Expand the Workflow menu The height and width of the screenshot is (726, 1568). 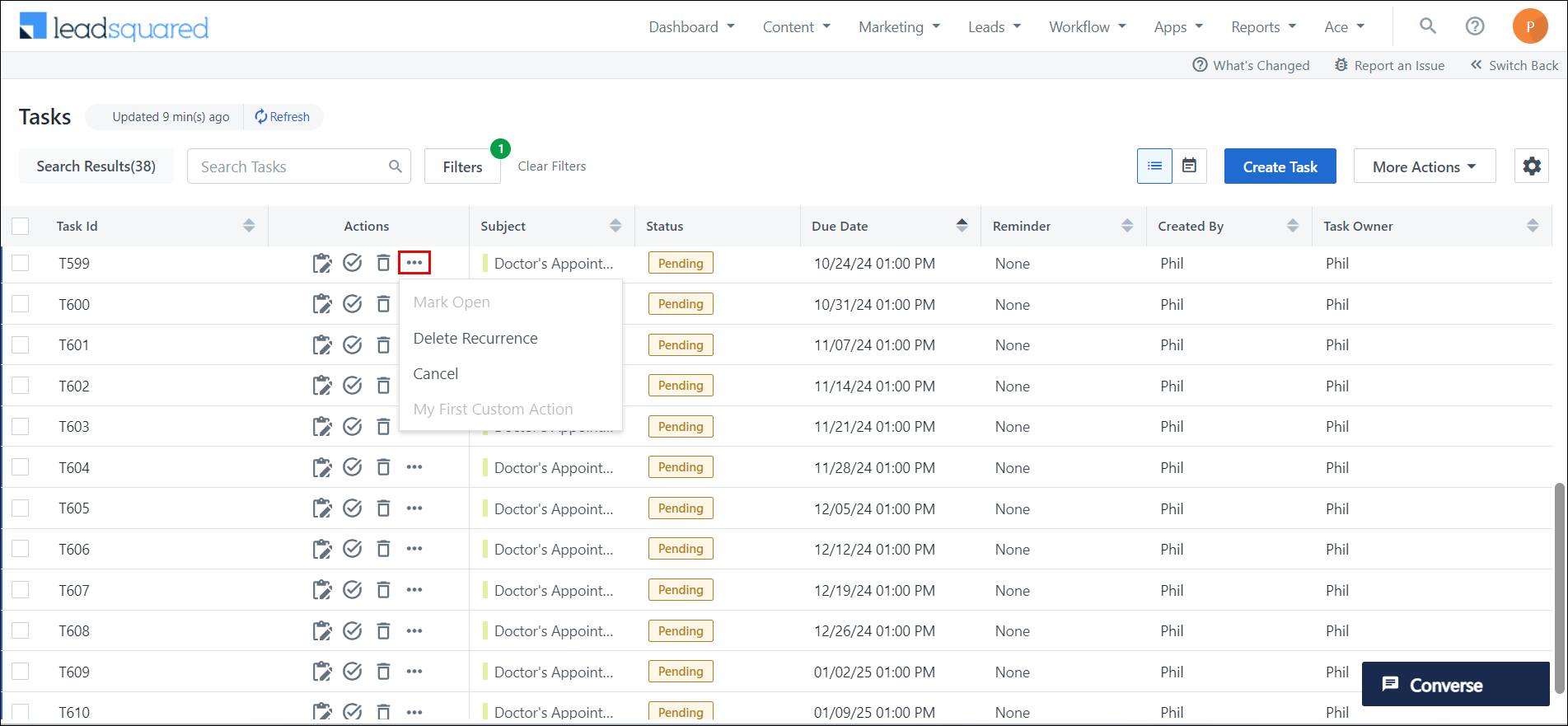(1088, 27)
